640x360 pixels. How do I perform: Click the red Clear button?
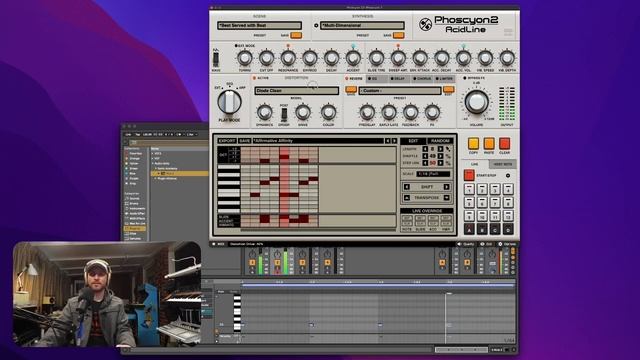[x=504, y=144]
